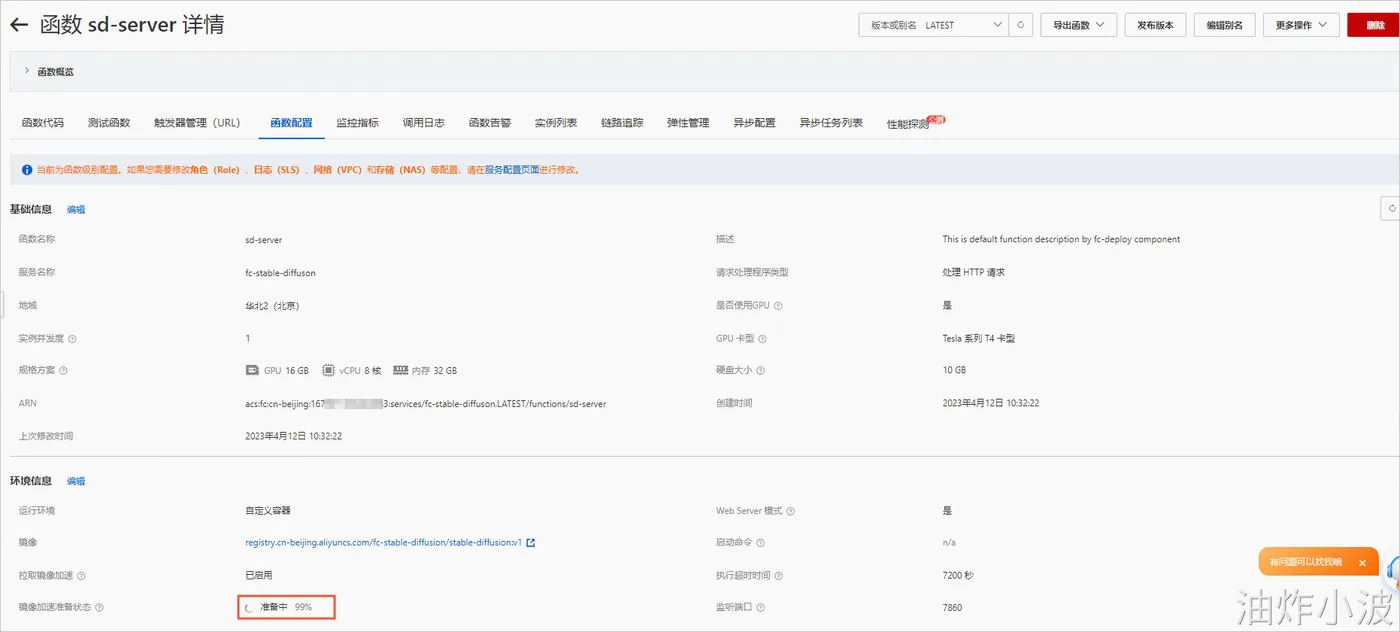Open the 更多操作 dropdown menu
The image size is (1400, 632).
[1301, 25]
